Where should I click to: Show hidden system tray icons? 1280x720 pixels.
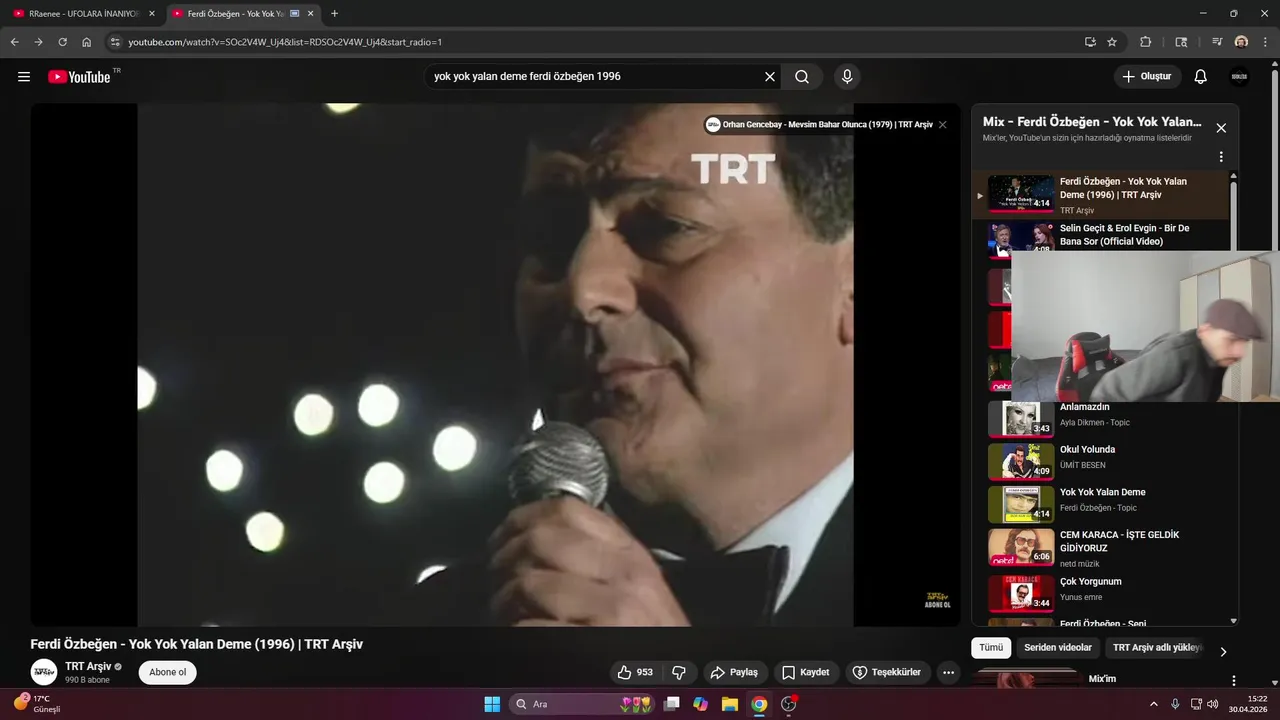pyautogui.click(x=1153, y=704)
